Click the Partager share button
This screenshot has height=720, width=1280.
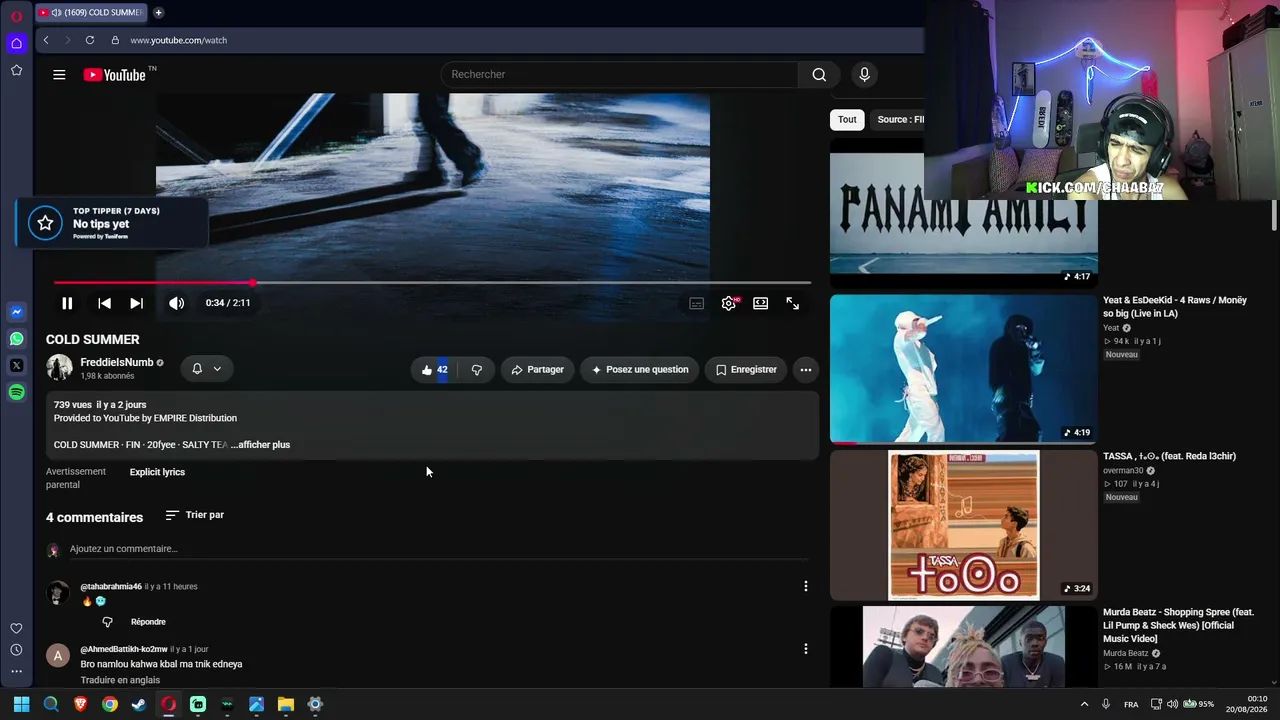point(538,370)
